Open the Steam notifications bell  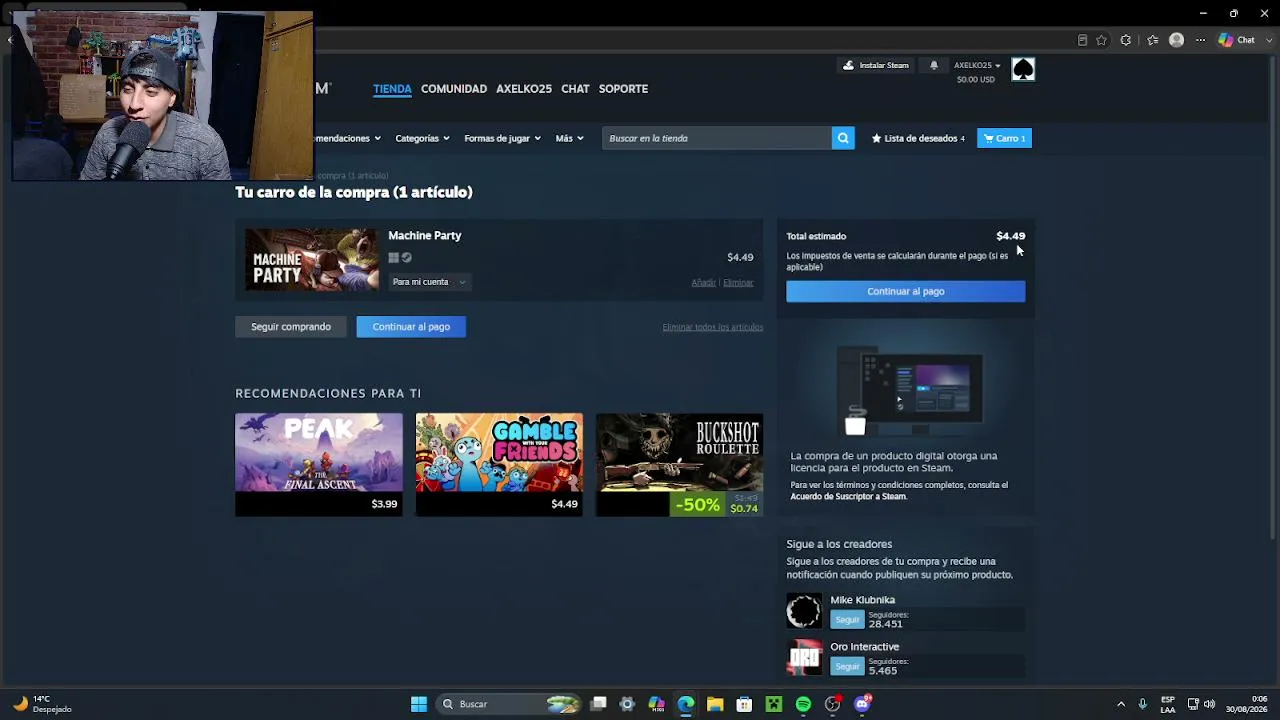pyautogui.click(x=934, y=65)
